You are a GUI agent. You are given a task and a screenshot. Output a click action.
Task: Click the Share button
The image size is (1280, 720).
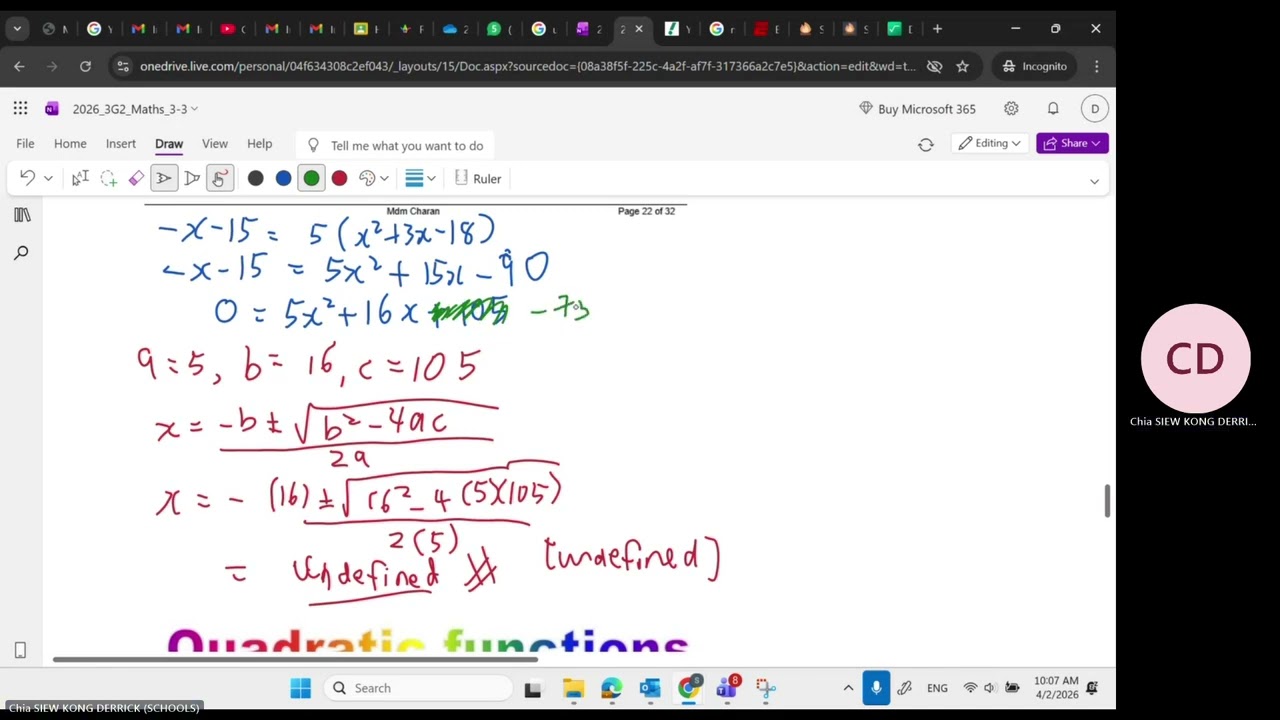[1072, 143]
